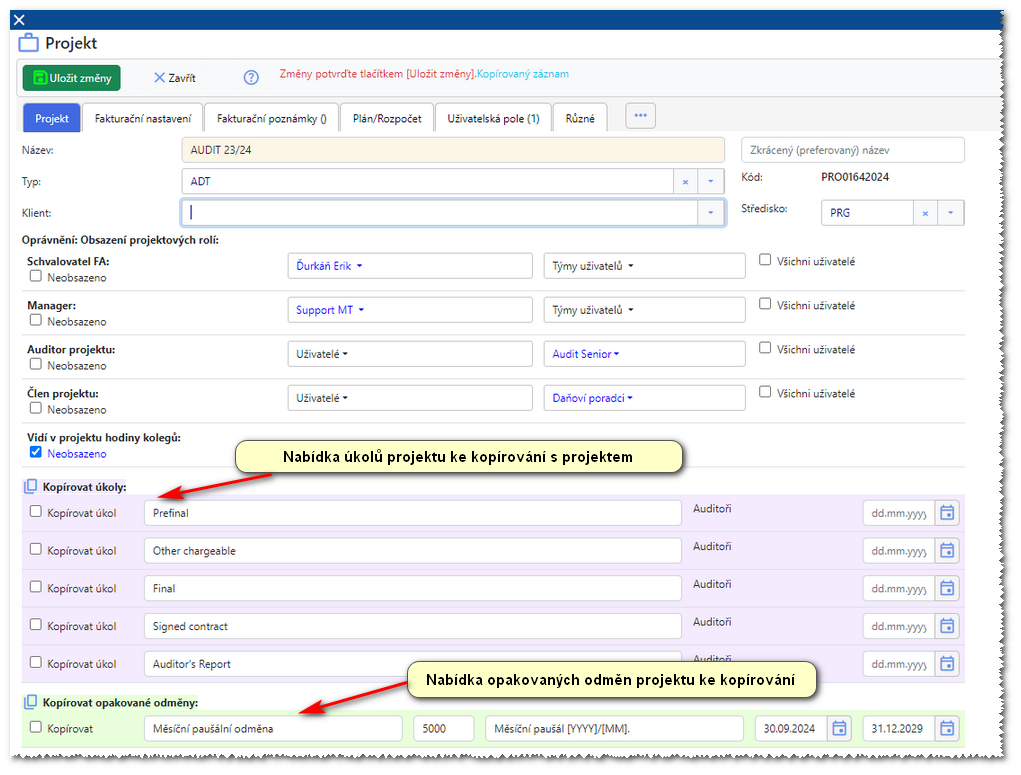Open calendar picker for Final task date
The image size is (1021, 775).
click(x=947, y=589)
